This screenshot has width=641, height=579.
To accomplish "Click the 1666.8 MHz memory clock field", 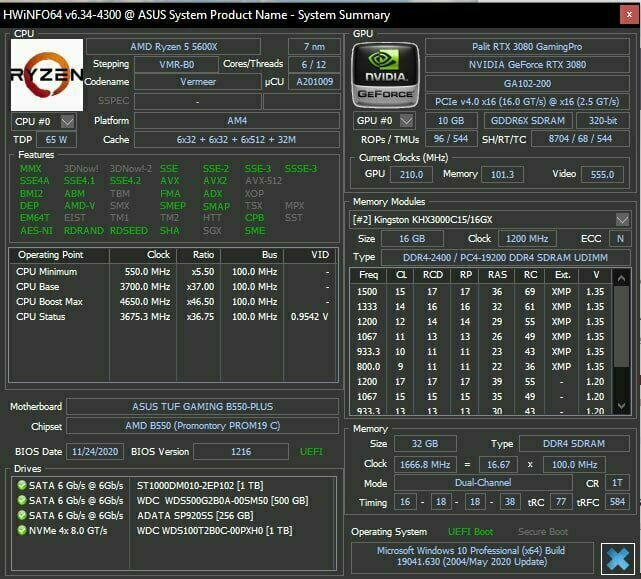I will coord(425,465).
